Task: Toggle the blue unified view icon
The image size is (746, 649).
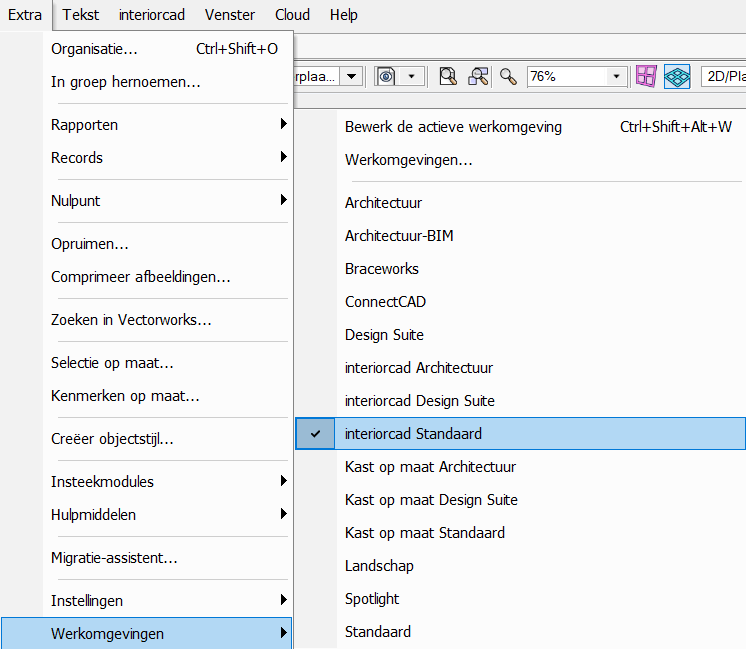Action: coord(677,76)
